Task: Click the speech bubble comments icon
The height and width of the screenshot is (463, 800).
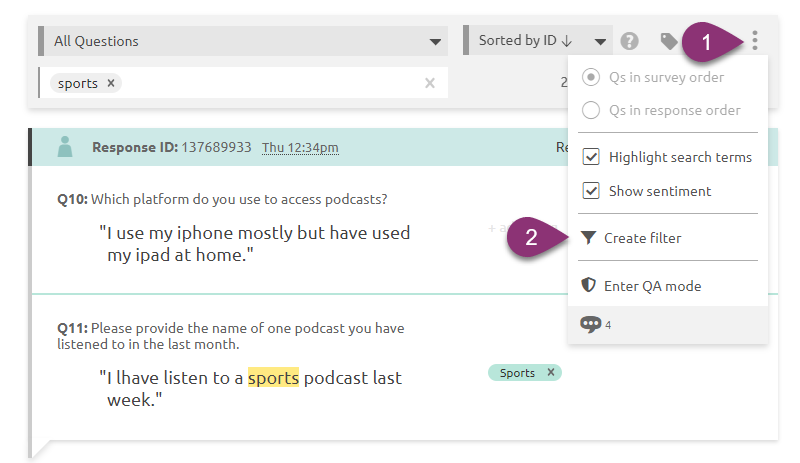Action: coord(590,324)
